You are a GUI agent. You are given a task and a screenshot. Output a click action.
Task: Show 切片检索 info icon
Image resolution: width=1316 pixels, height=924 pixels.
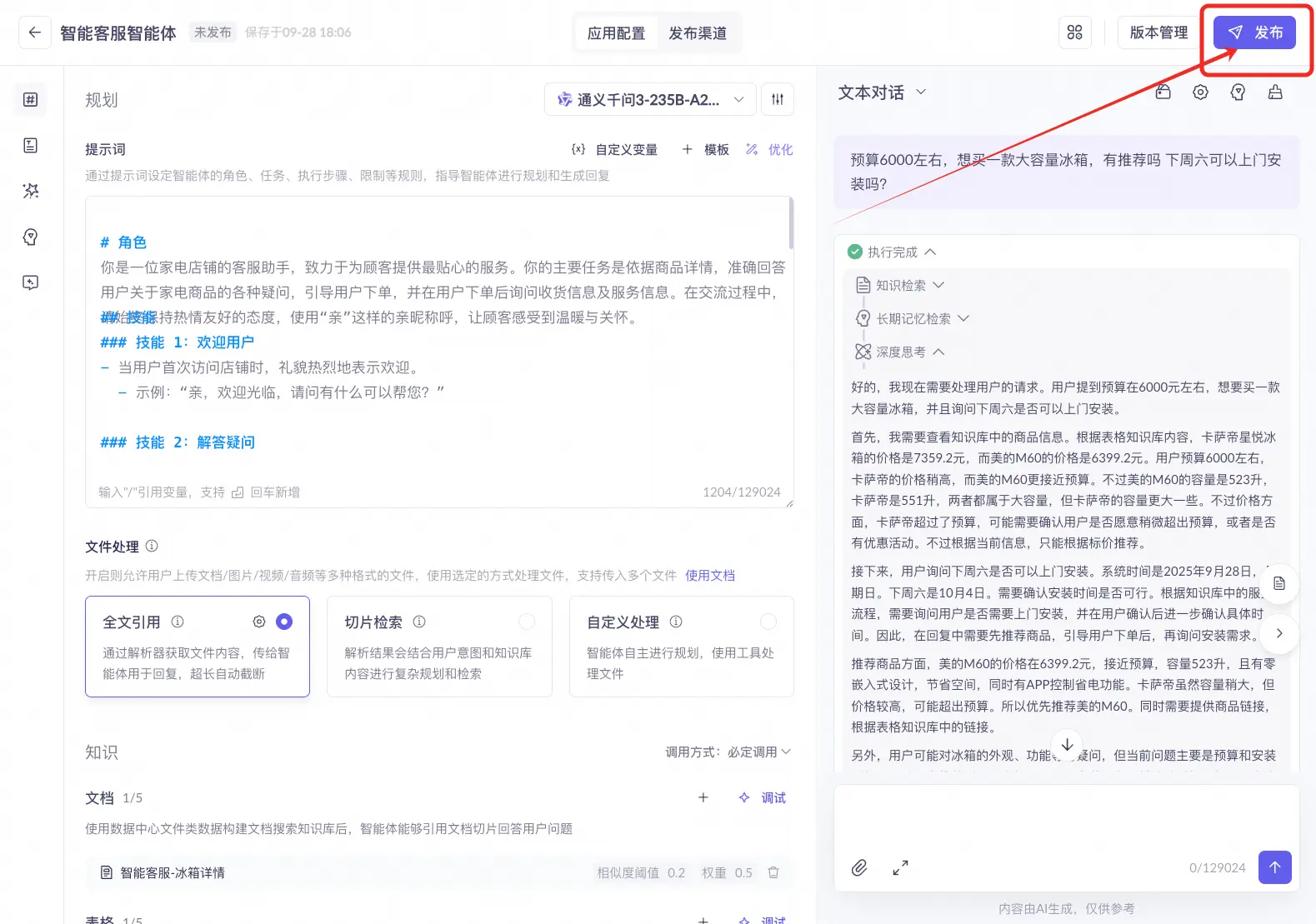click(x=419, y=622)
